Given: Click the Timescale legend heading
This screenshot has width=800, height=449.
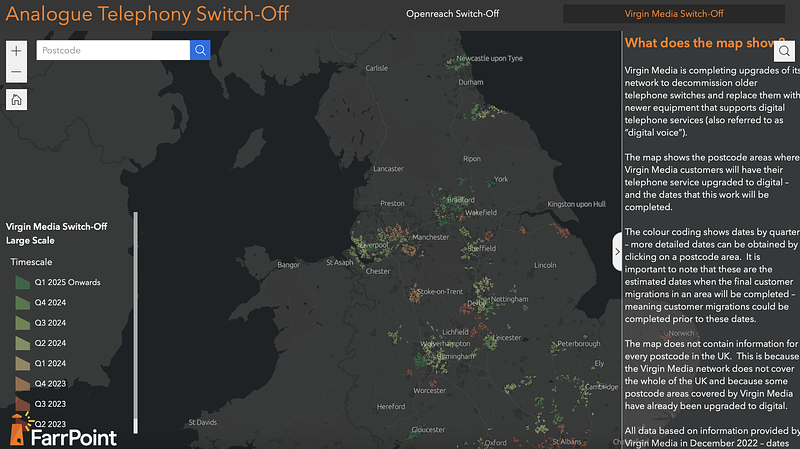Looking at the screenshot, I should point(31,262).
